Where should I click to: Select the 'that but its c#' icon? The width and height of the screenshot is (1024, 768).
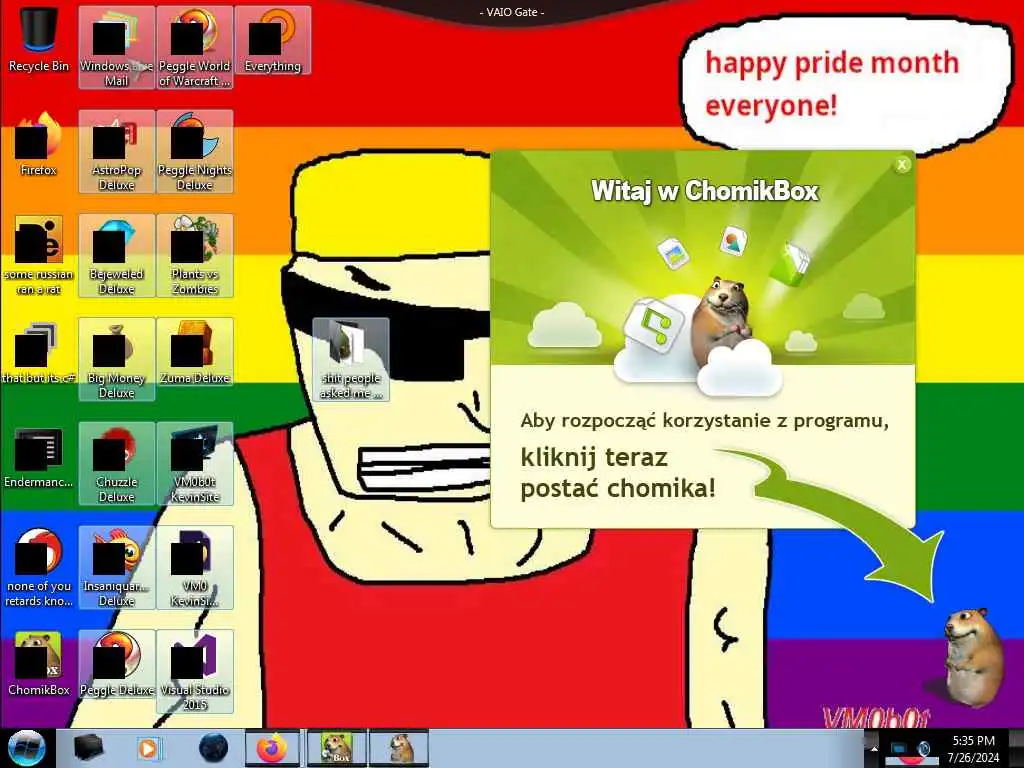[39, 353]
